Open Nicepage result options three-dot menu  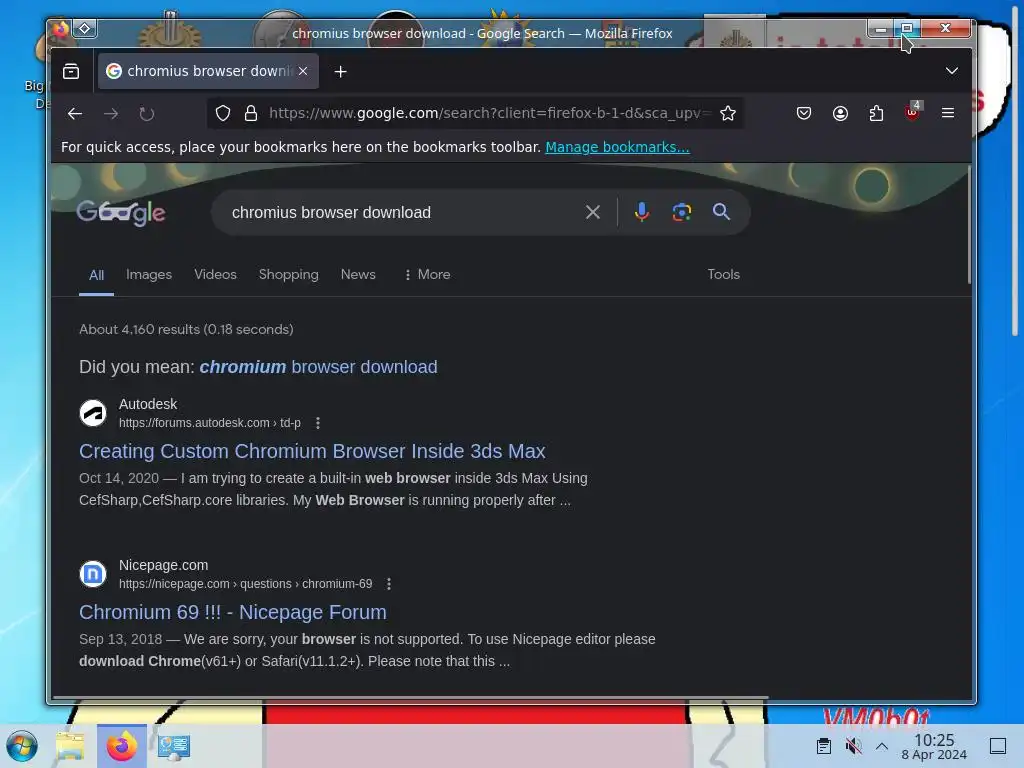tap(389, 584)
